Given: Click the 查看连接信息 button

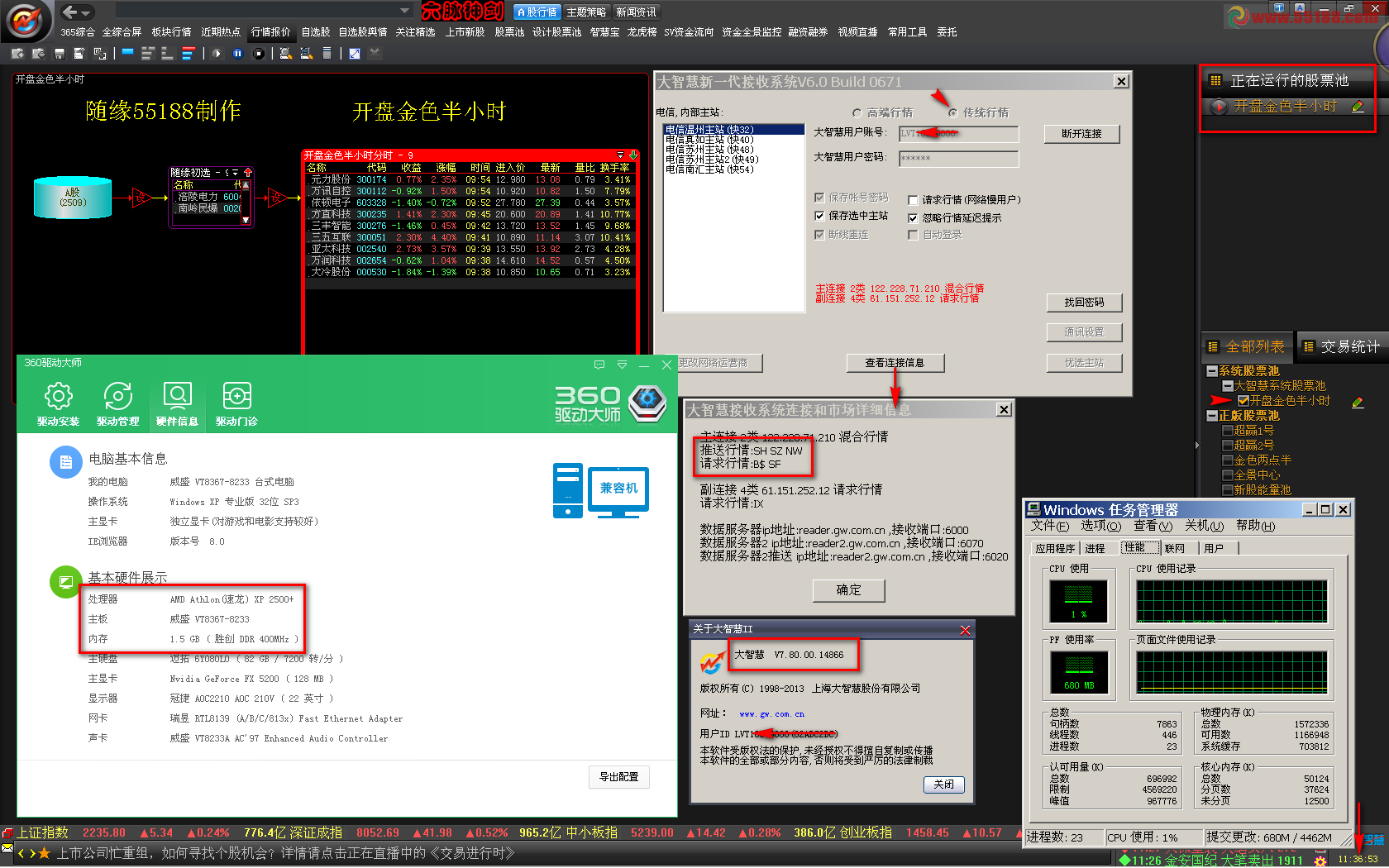Looking at the screenshot, I should [895, 363].
